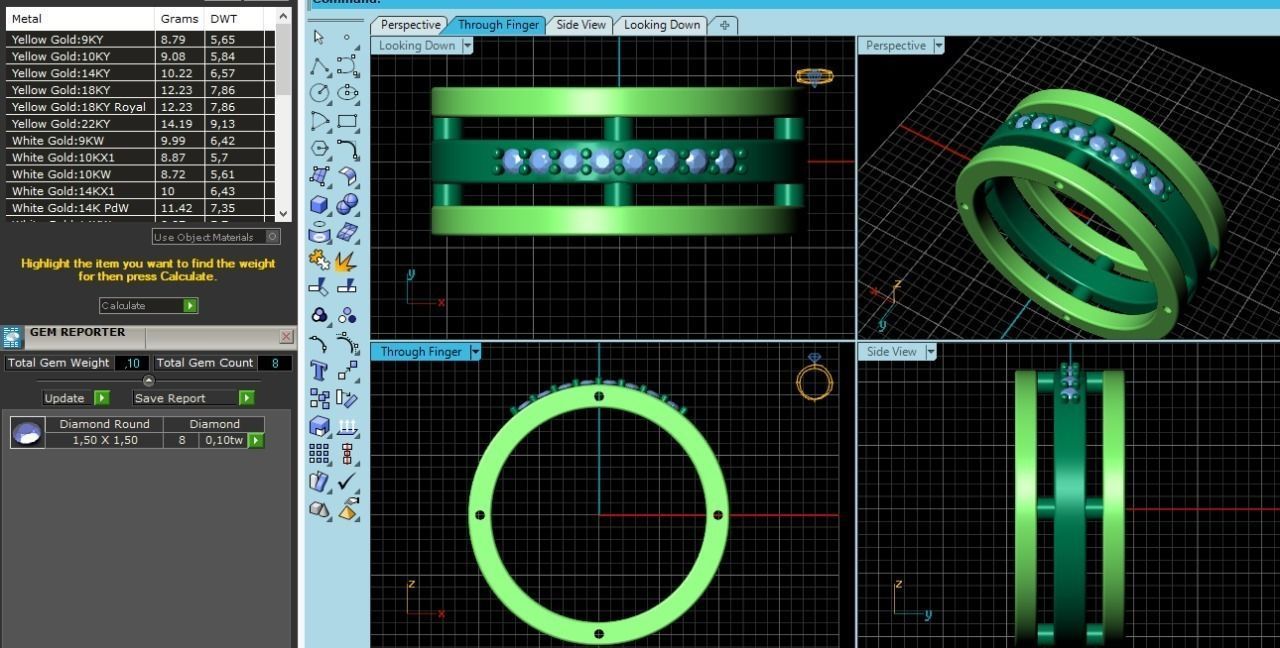Click the DWT column header
This screenshot has height=648, width=1280.
(235, 18)
